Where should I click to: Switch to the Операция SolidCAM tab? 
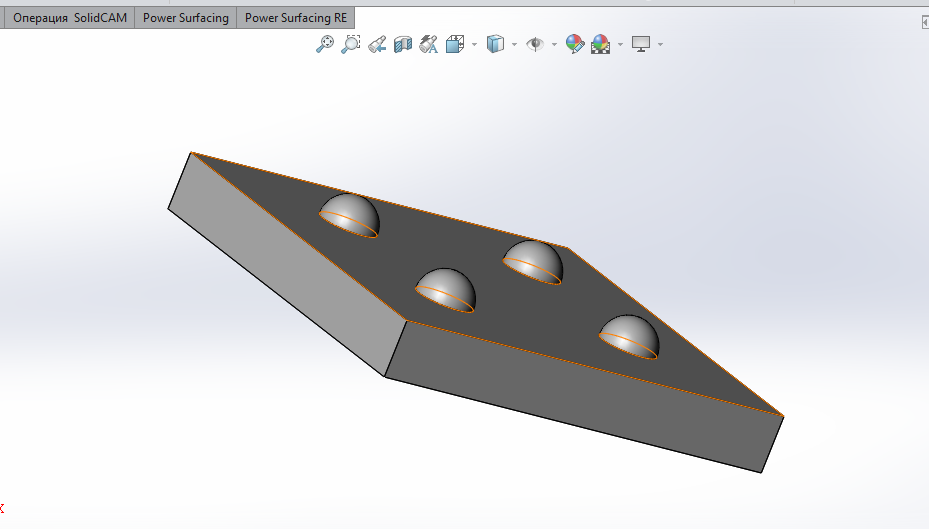[70, 18]
